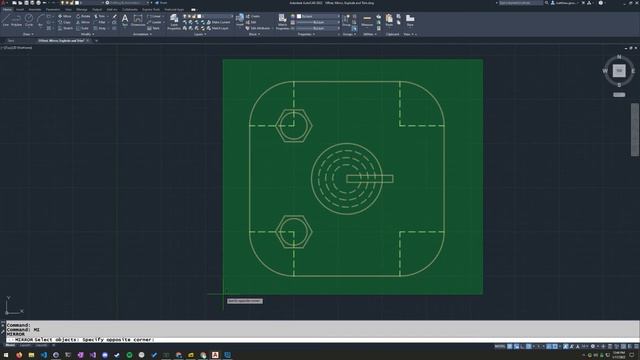This screenshot has width=640, height=360.
Task: Select the Text annotation tool
Action: [x=125, y=20]
